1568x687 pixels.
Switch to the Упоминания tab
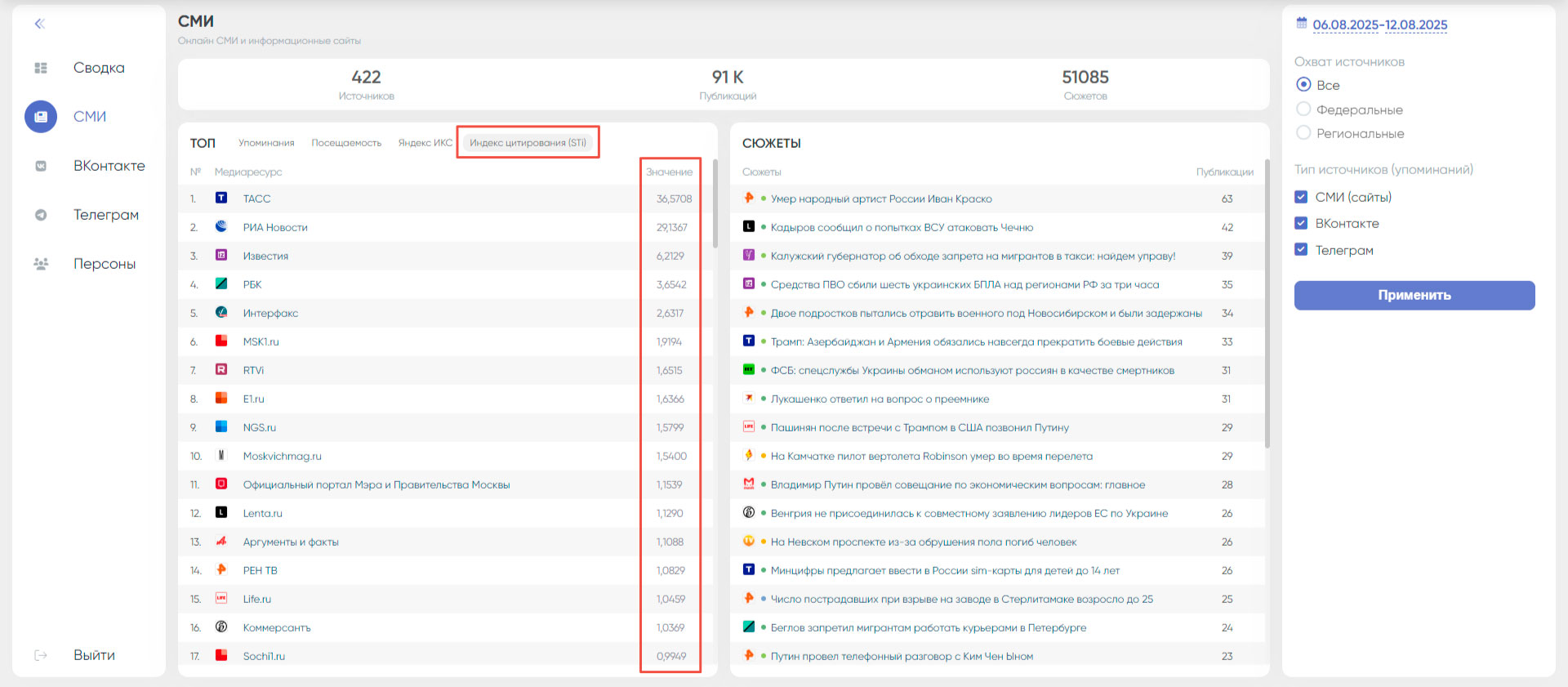coord(266,143)
